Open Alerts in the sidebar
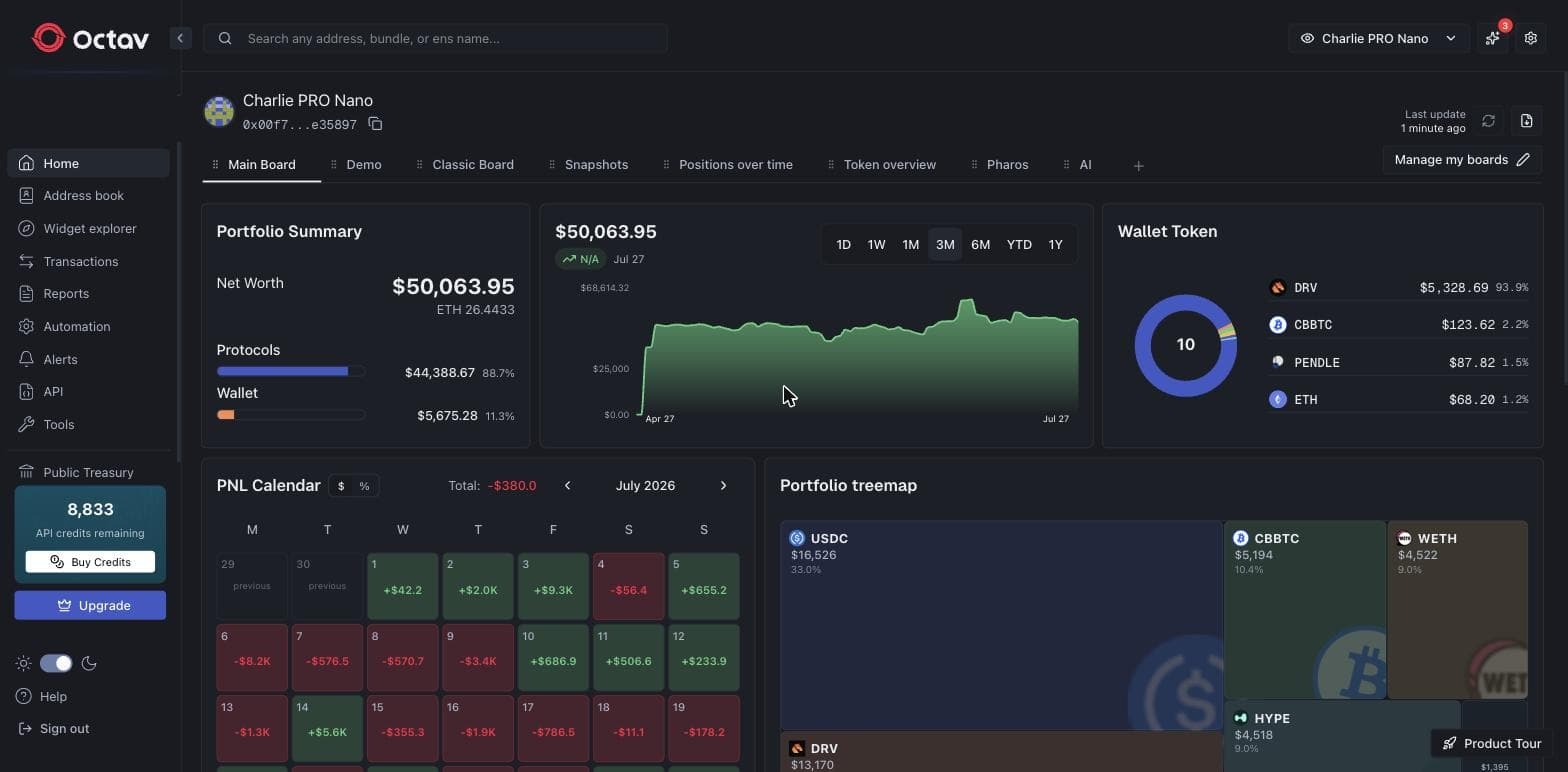 [x=88, y=360]
